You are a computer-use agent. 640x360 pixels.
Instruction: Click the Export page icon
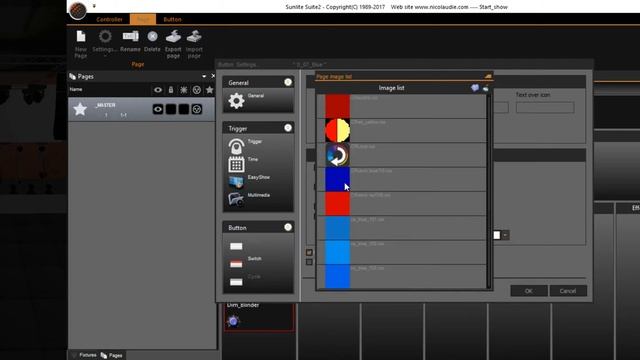pos(173,36)
